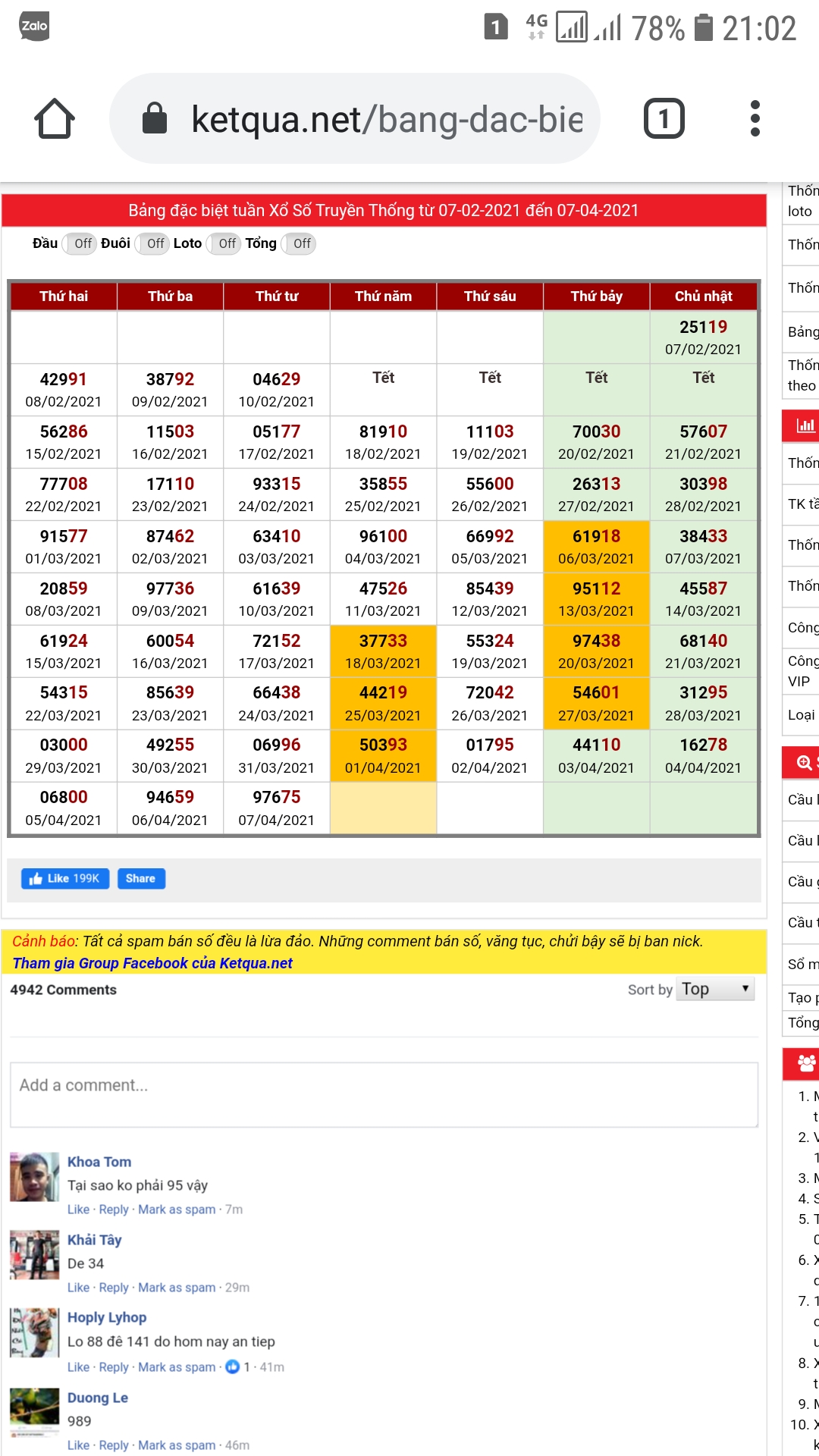Like Duong Le's comment

click(x=78, y=1445)
